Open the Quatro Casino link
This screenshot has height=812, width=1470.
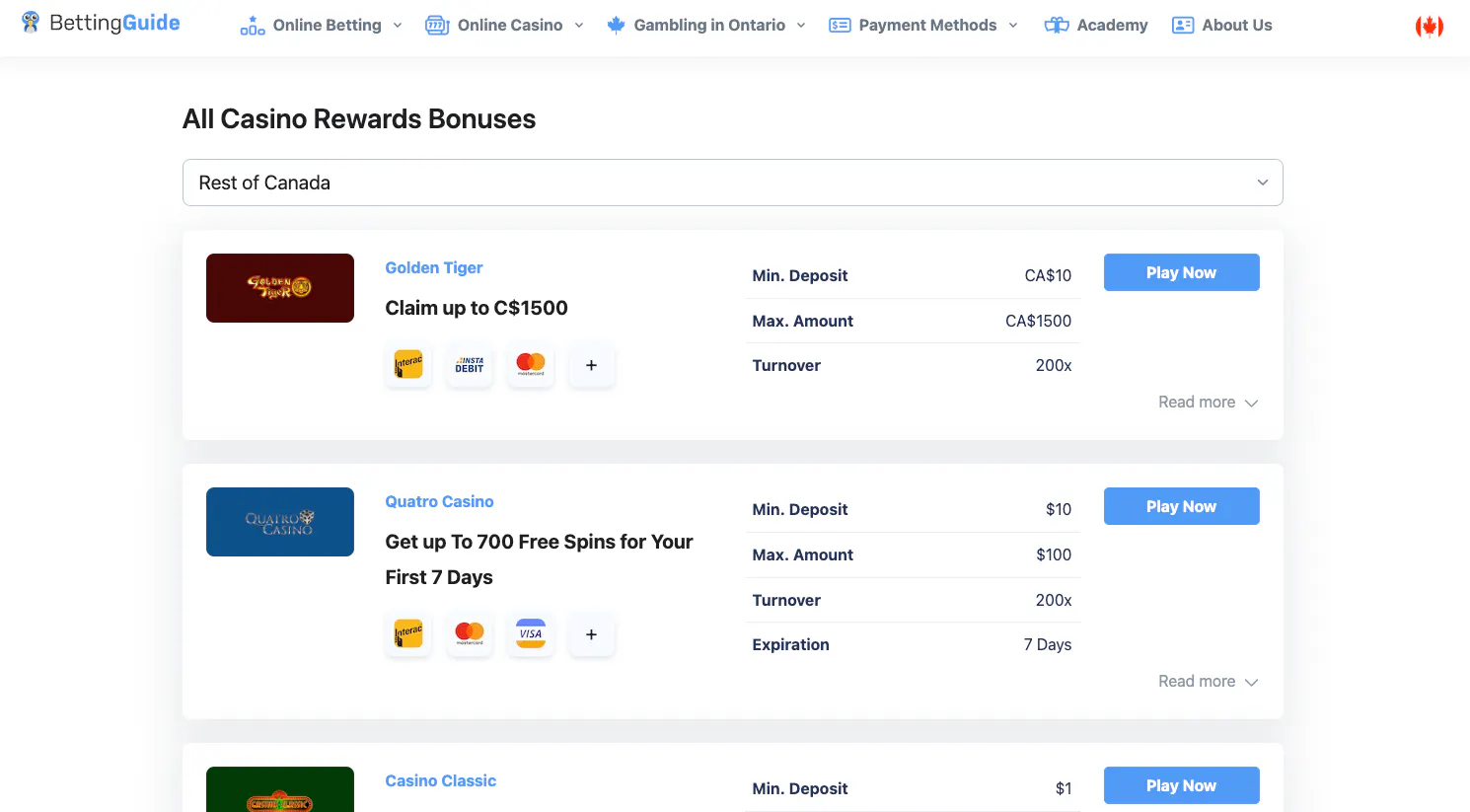click(x=440, y=502)
